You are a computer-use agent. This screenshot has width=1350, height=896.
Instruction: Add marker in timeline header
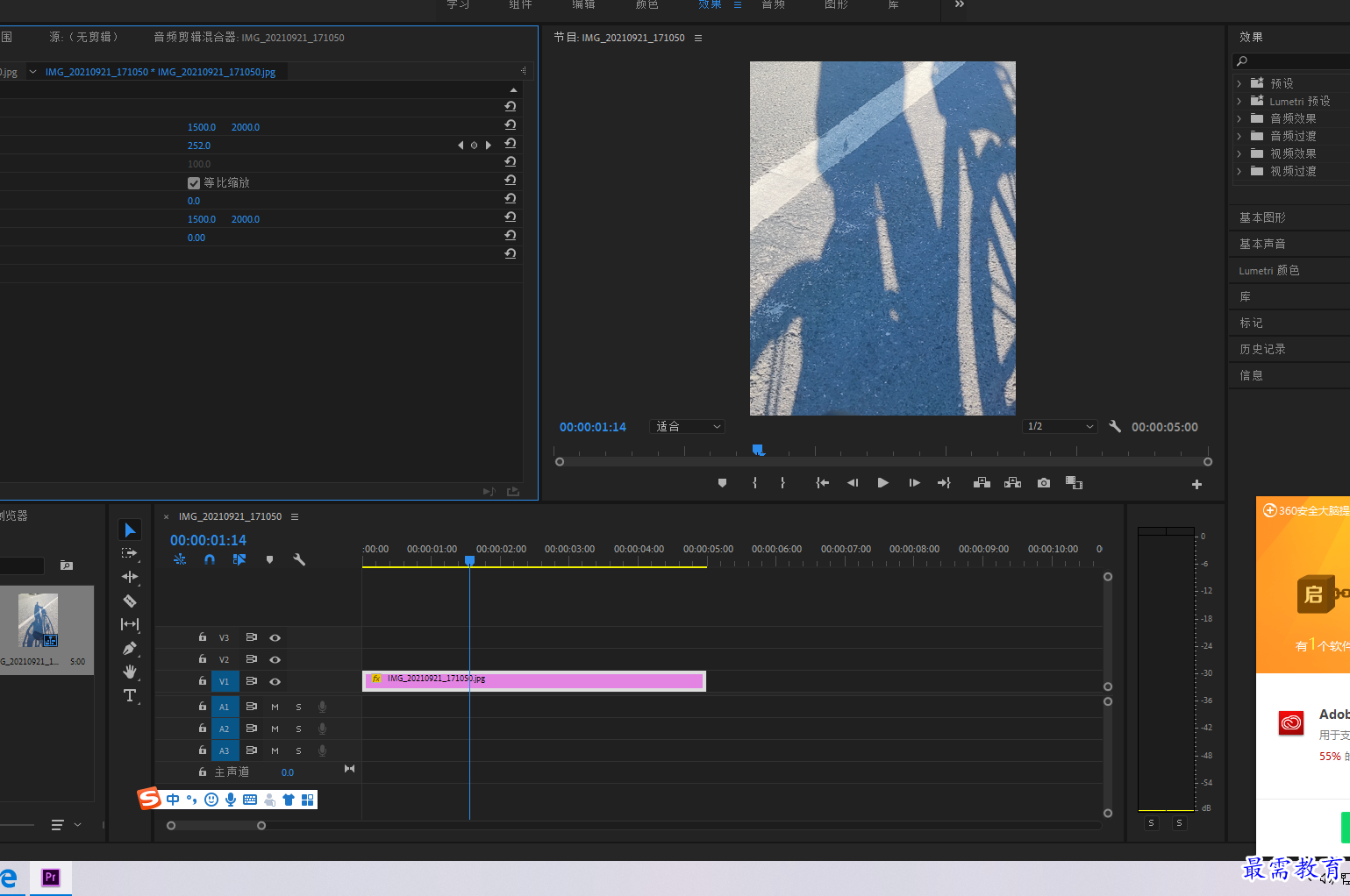(269, 559)
